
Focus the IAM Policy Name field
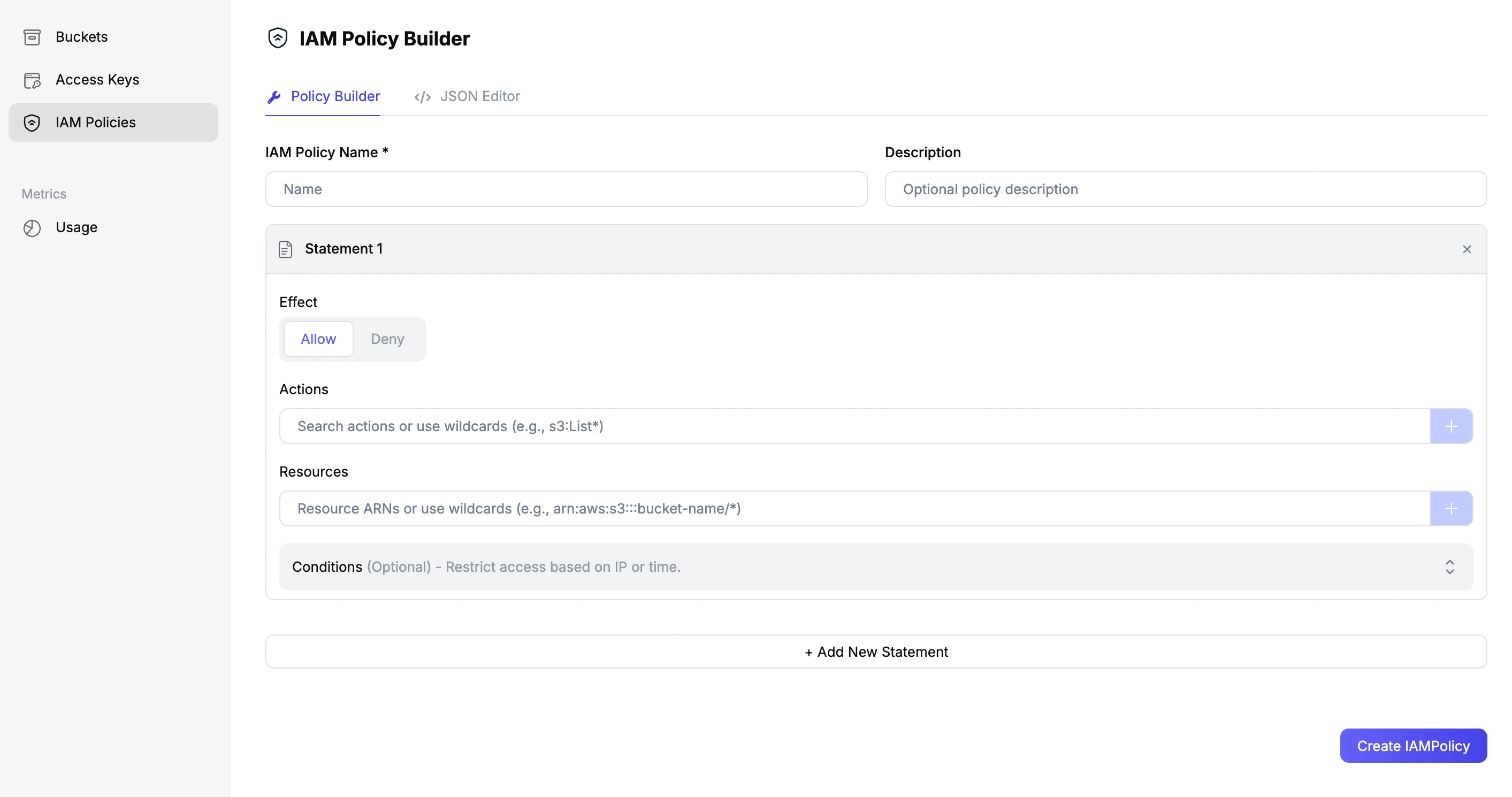(x=566, y=189)
